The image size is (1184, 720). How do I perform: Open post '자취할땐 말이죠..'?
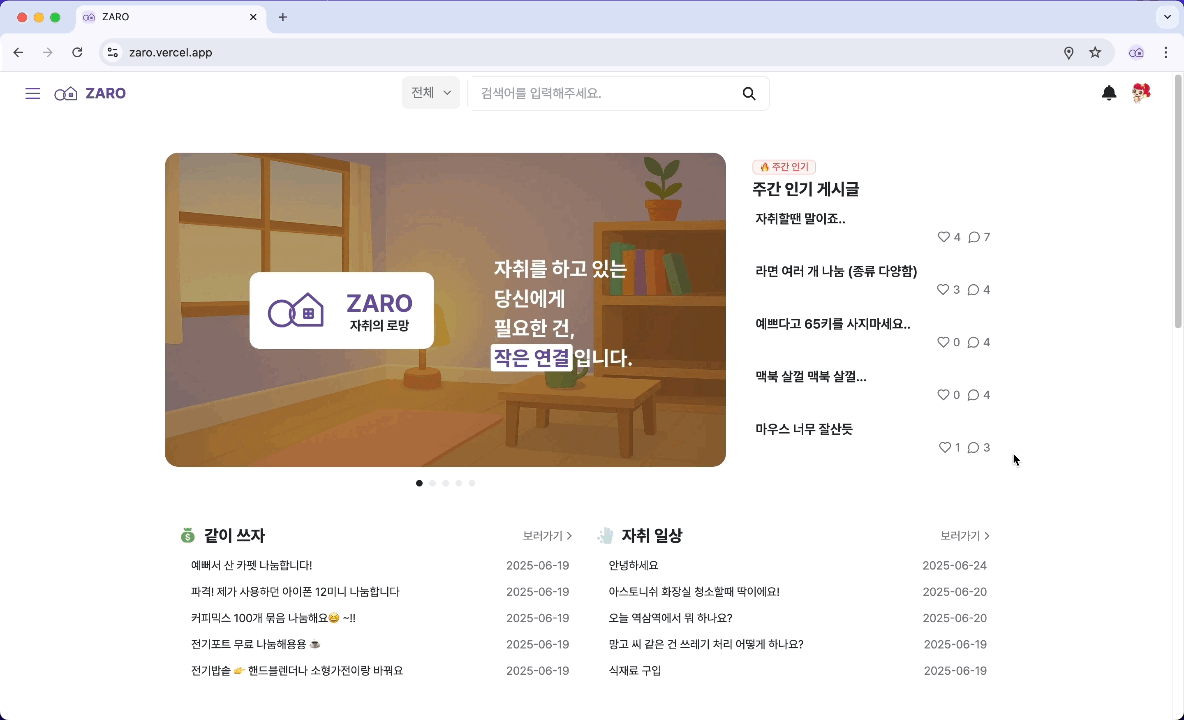800,219
